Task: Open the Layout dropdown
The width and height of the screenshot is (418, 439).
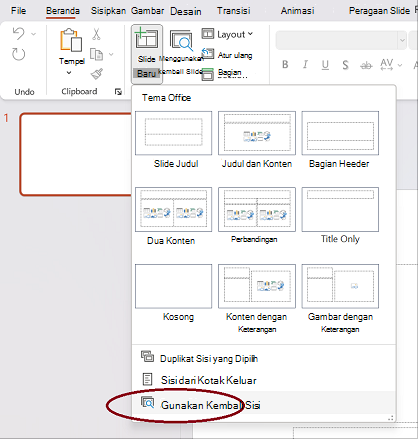Action: pyautogui.click(x=227, y=34)
